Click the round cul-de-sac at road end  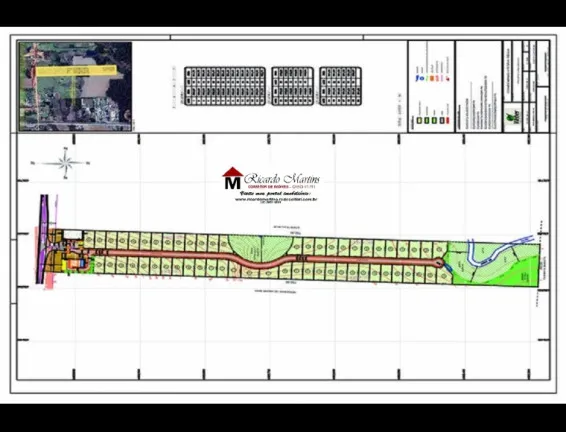[x=439, y=263]
